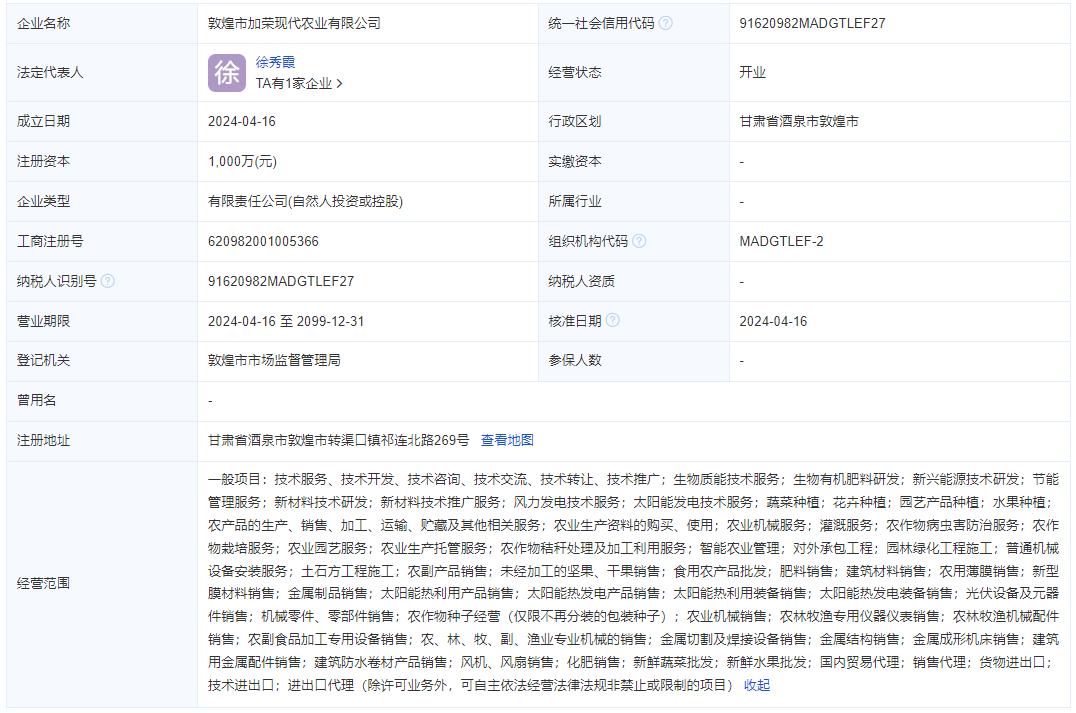Click 敦煌市市场监督管理局 registration authority

pos(274,360)
